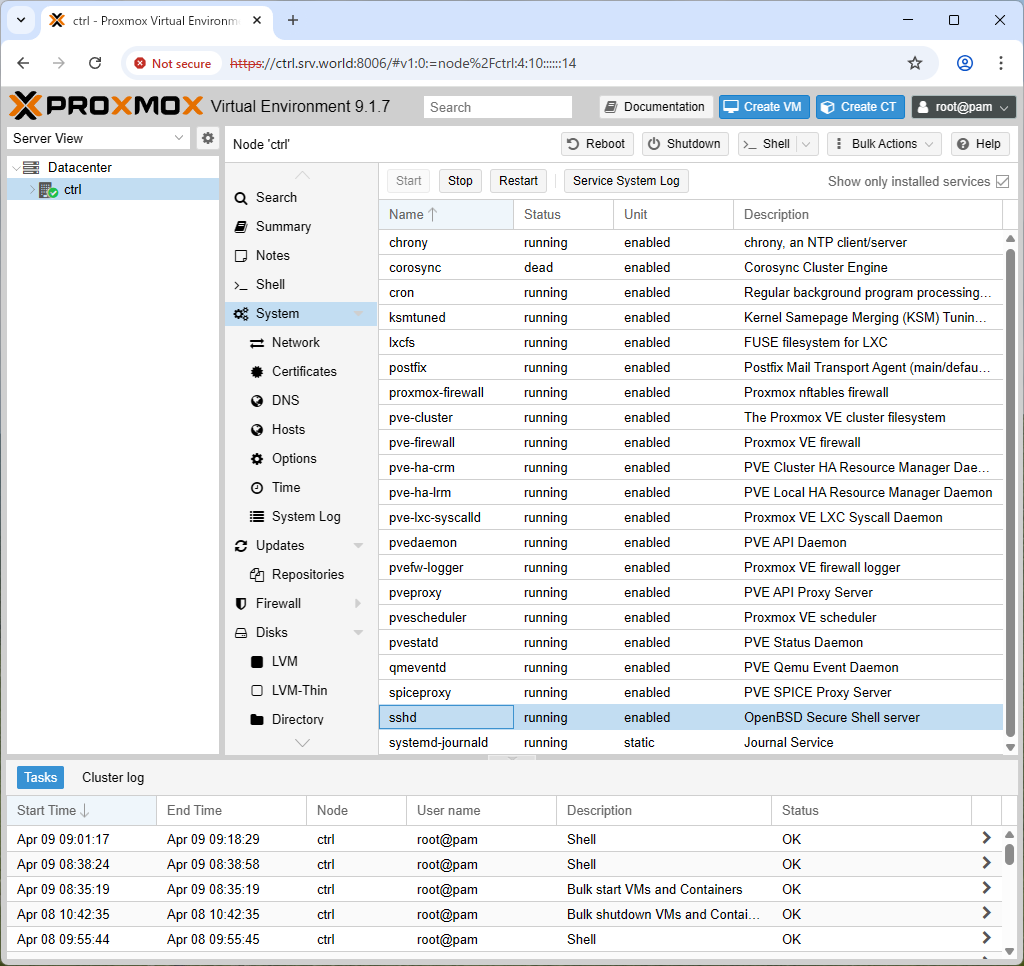
Task: Open the Firewall shield icon
Action: tap(241, 604)
